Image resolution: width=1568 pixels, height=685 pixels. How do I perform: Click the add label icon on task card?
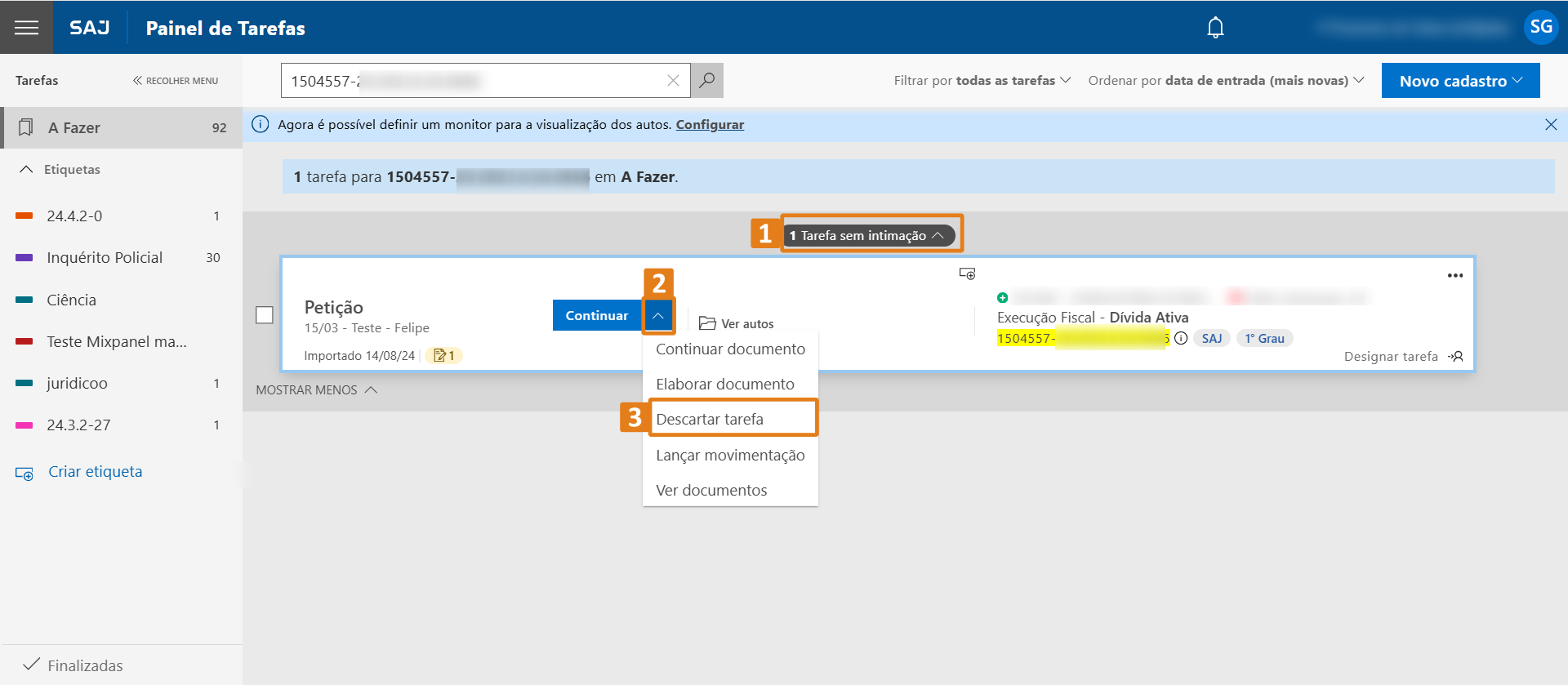[x=967, y=274]
